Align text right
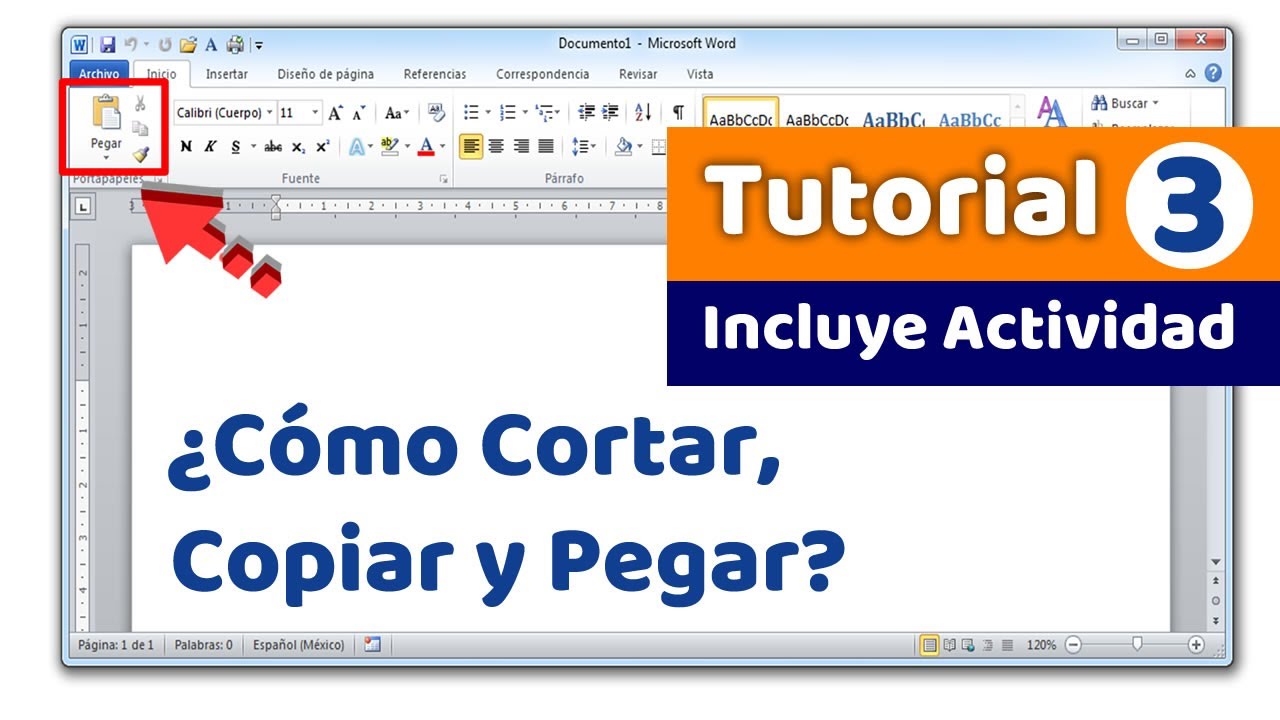This screenshot has width=1280, height=720. 521,146
